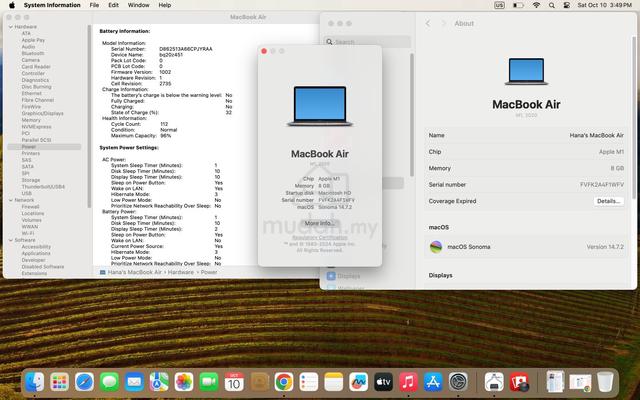Click the Wi-Fi status icon in menu bar
Viewport: 640px width, 400px height.
coord(536,5)
